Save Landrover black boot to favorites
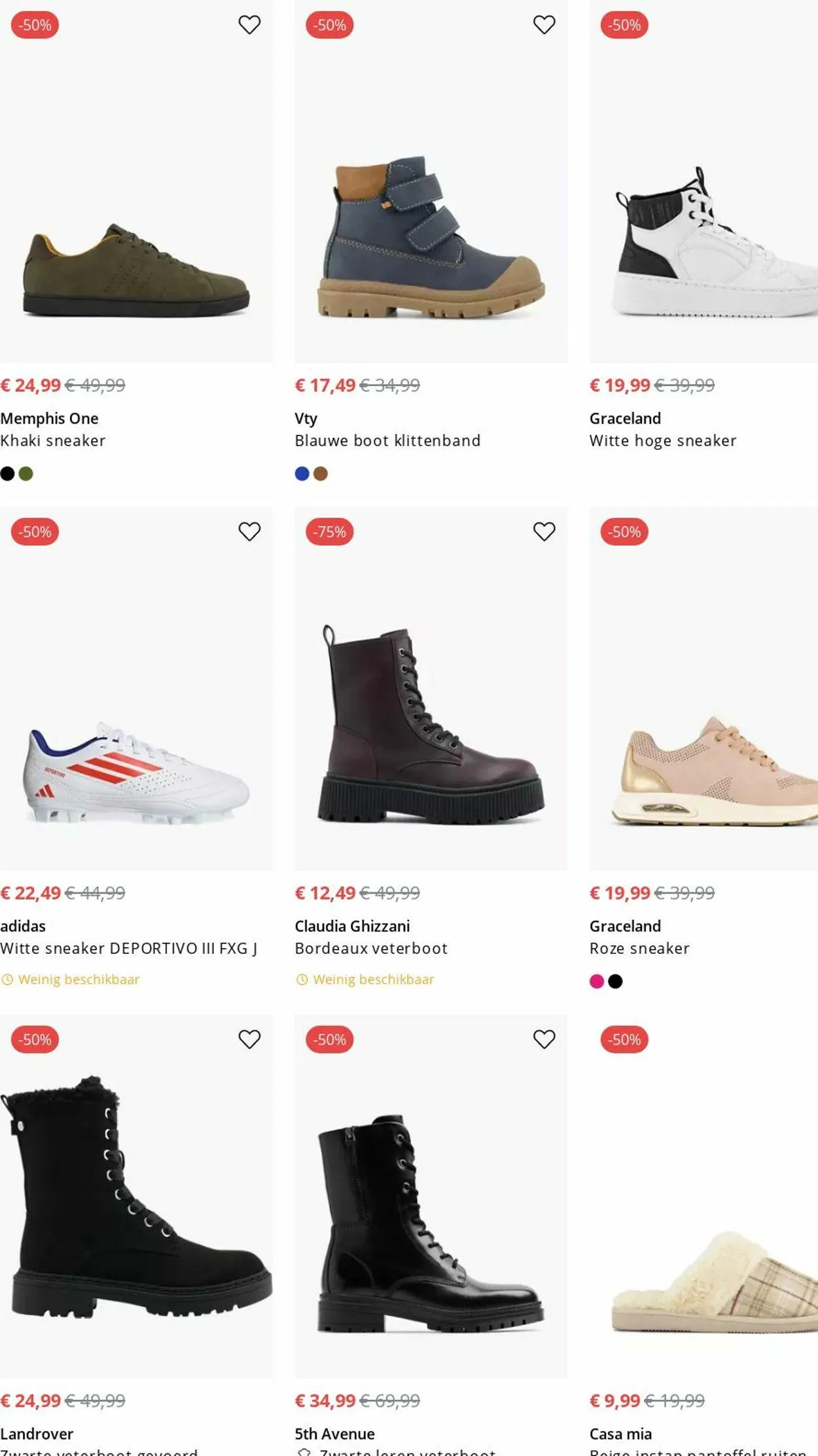 tap(249, 1039)
